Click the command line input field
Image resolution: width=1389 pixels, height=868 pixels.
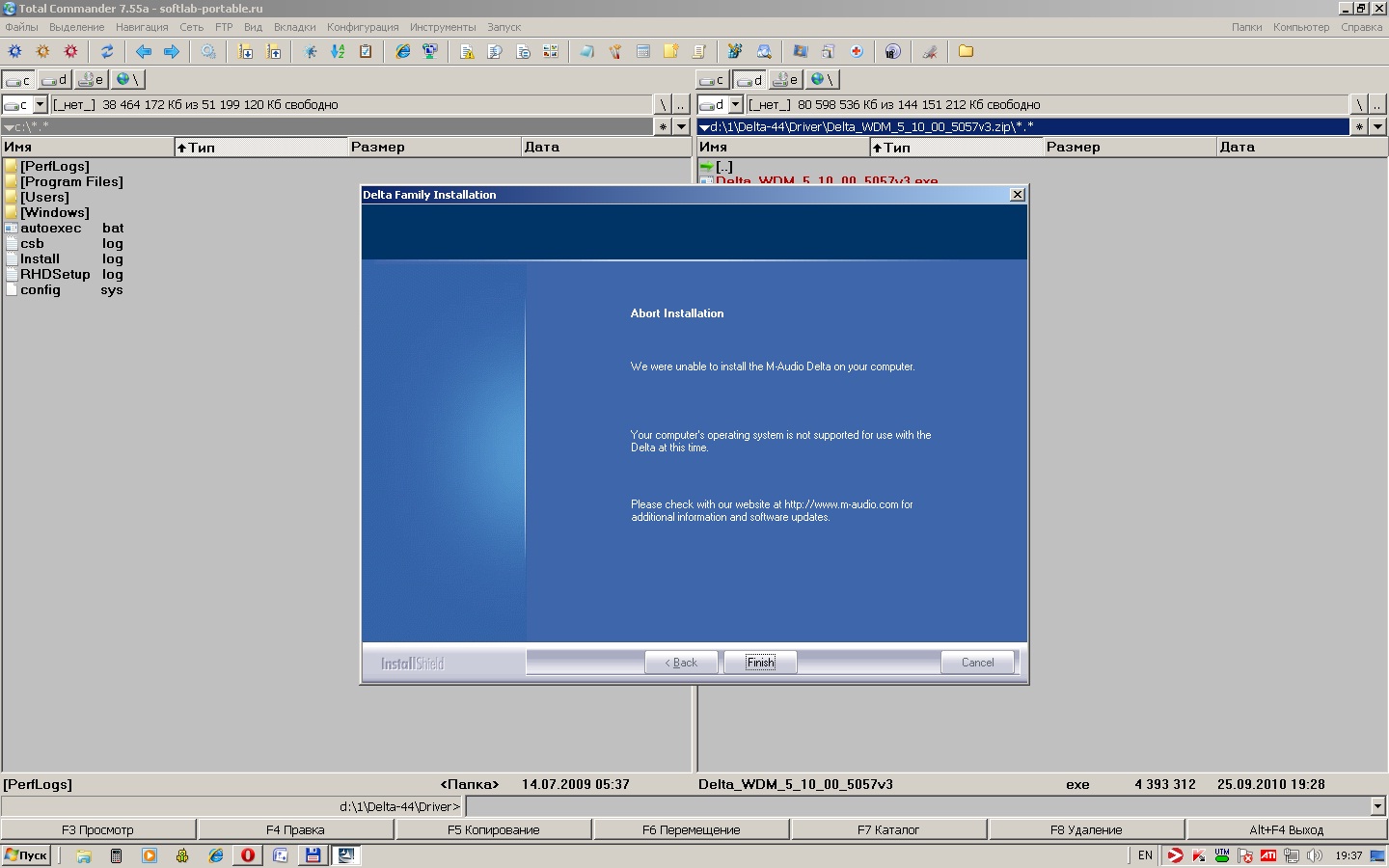click(916, 806)
